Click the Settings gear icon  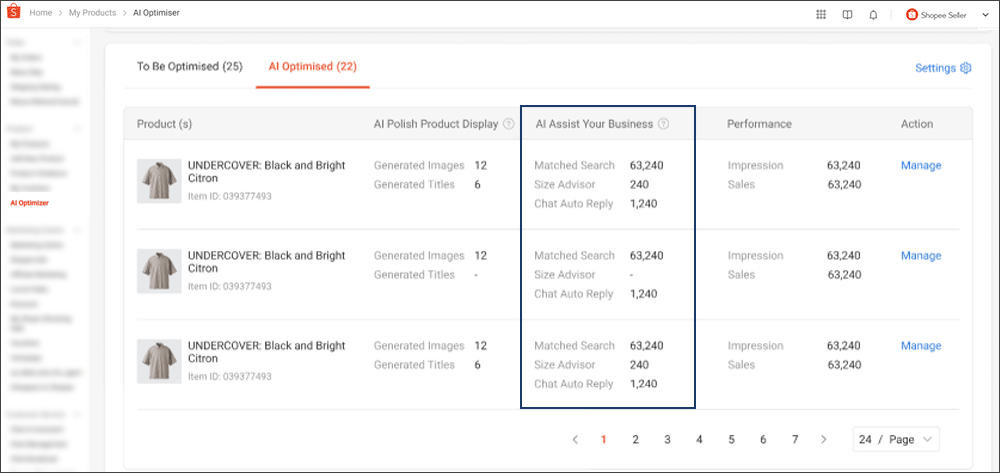tap(966, 68)
